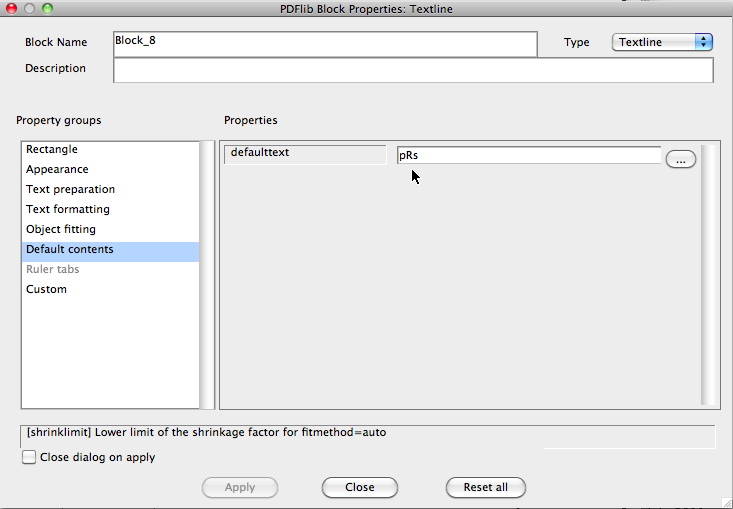Select the Text preparation property group

click(110, 189)
